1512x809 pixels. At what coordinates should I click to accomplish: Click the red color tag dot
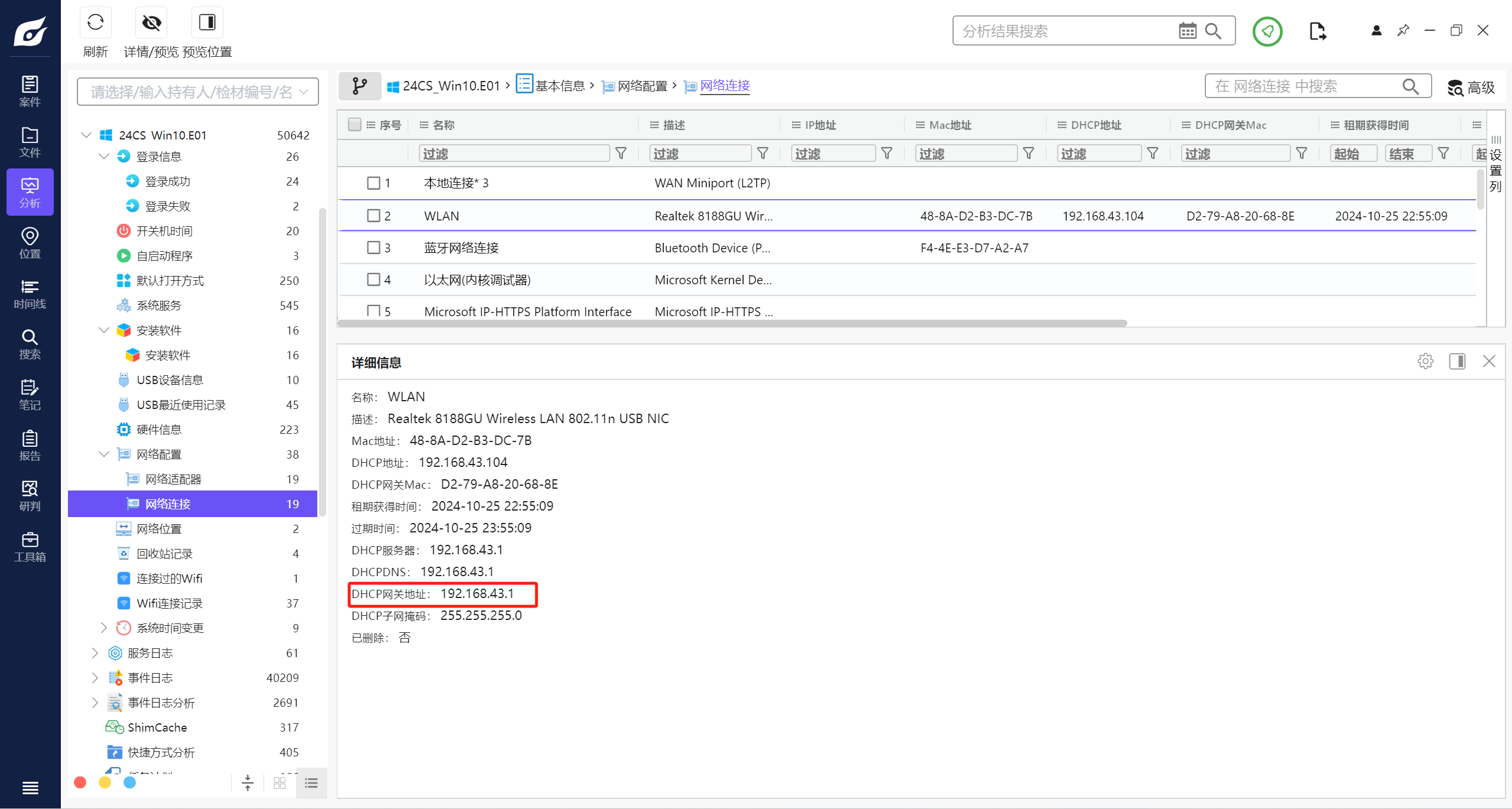pos(80,782)
